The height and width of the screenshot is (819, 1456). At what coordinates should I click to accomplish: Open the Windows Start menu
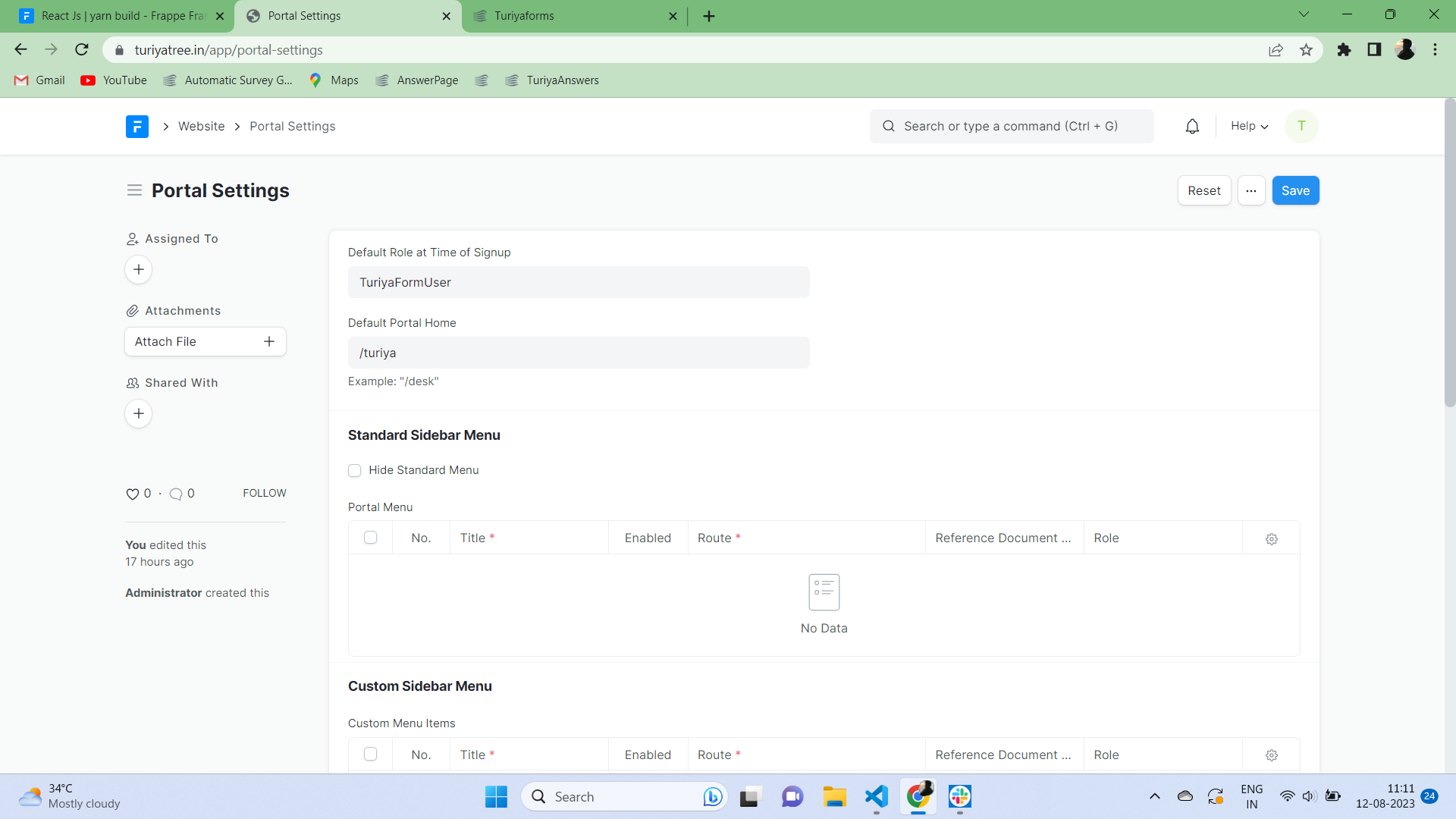click(x=496, y=796)
